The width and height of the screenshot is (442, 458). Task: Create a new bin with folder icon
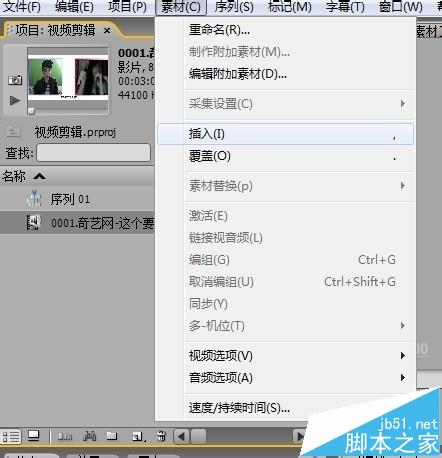112,436
